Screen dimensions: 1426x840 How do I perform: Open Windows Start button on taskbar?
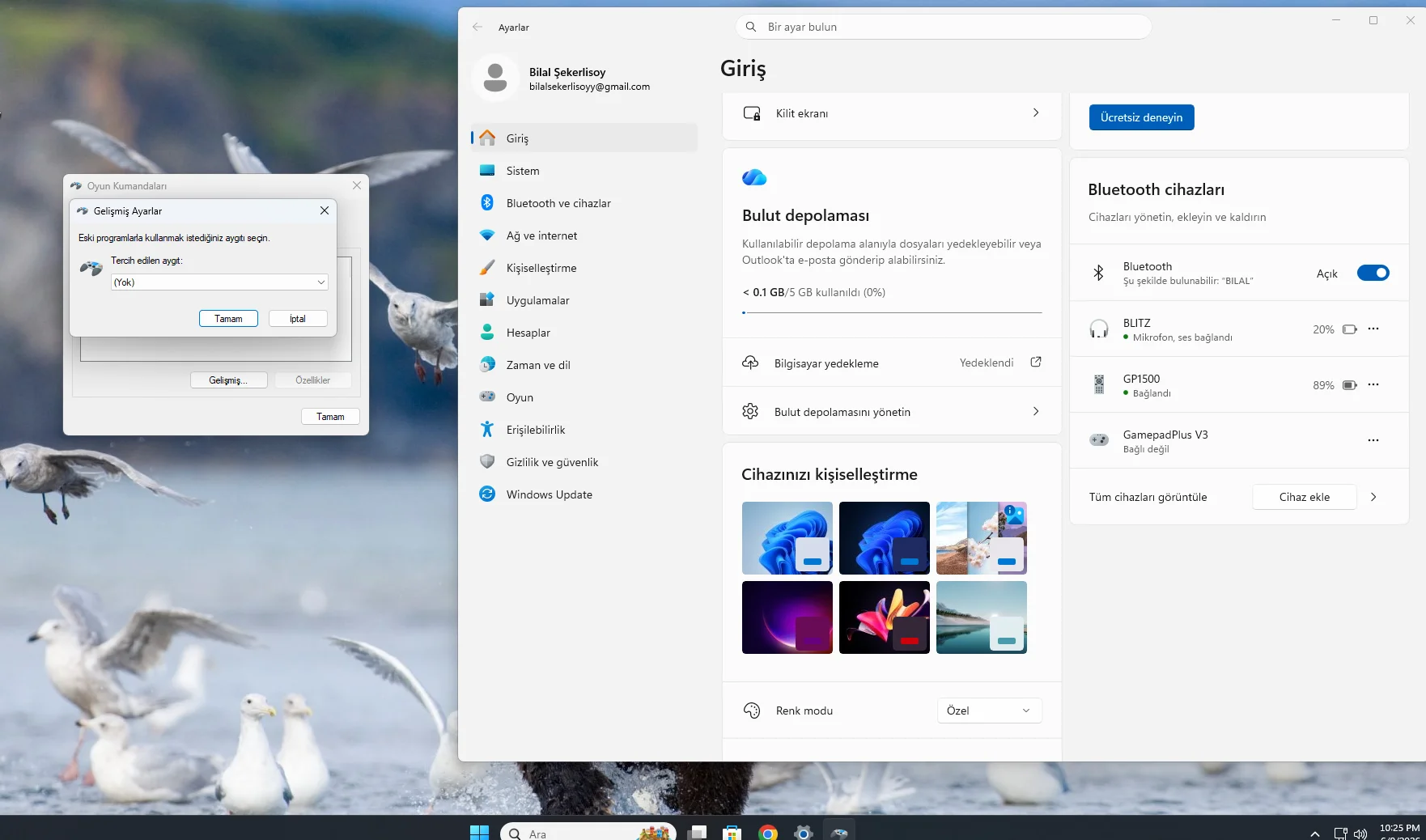480,832
